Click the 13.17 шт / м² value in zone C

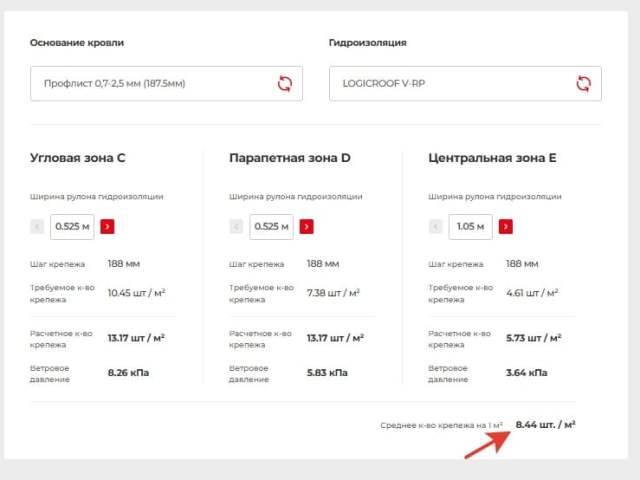[x=136, y=338]
